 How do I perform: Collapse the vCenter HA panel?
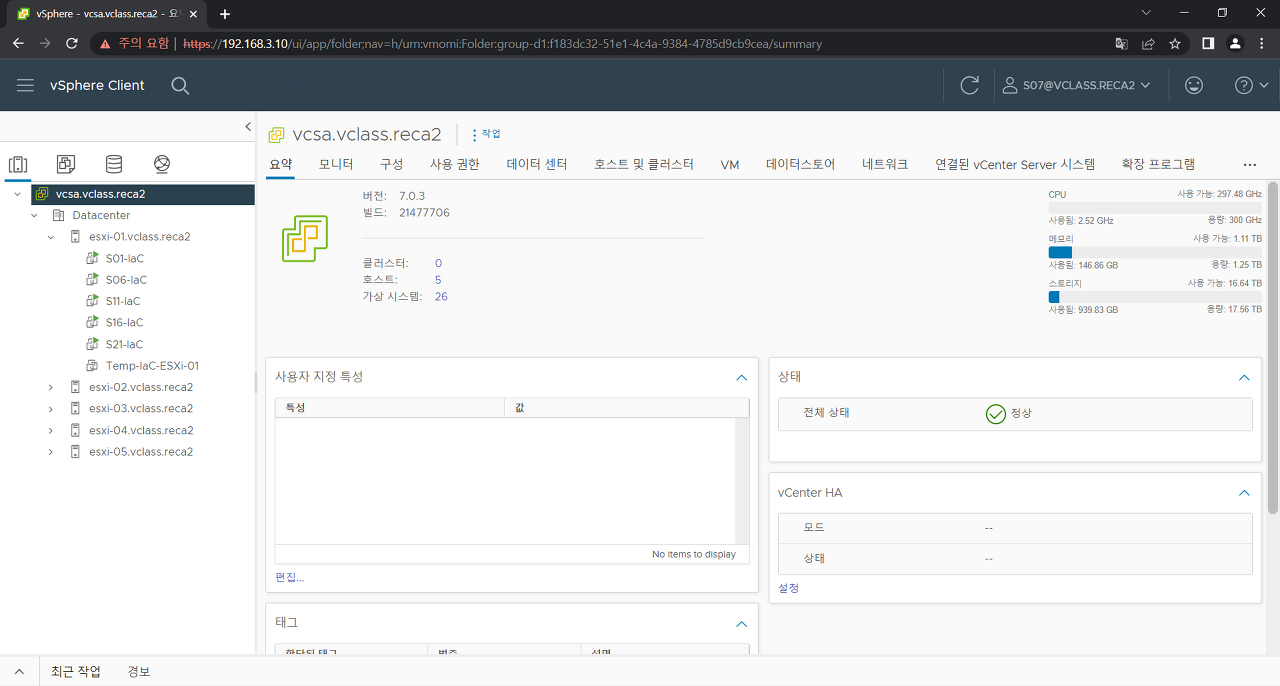(x=1244, y=493)
